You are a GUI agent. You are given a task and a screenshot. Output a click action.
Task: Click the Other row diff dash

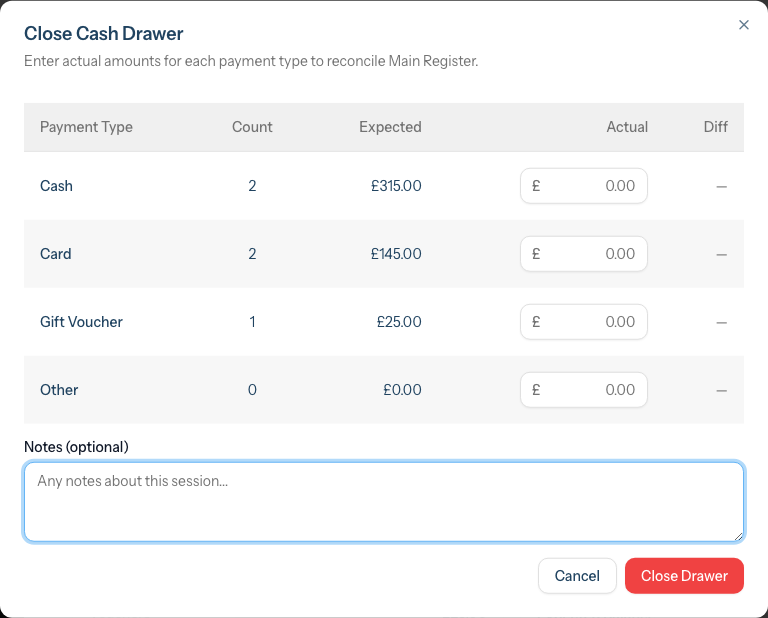coord(721,391)
